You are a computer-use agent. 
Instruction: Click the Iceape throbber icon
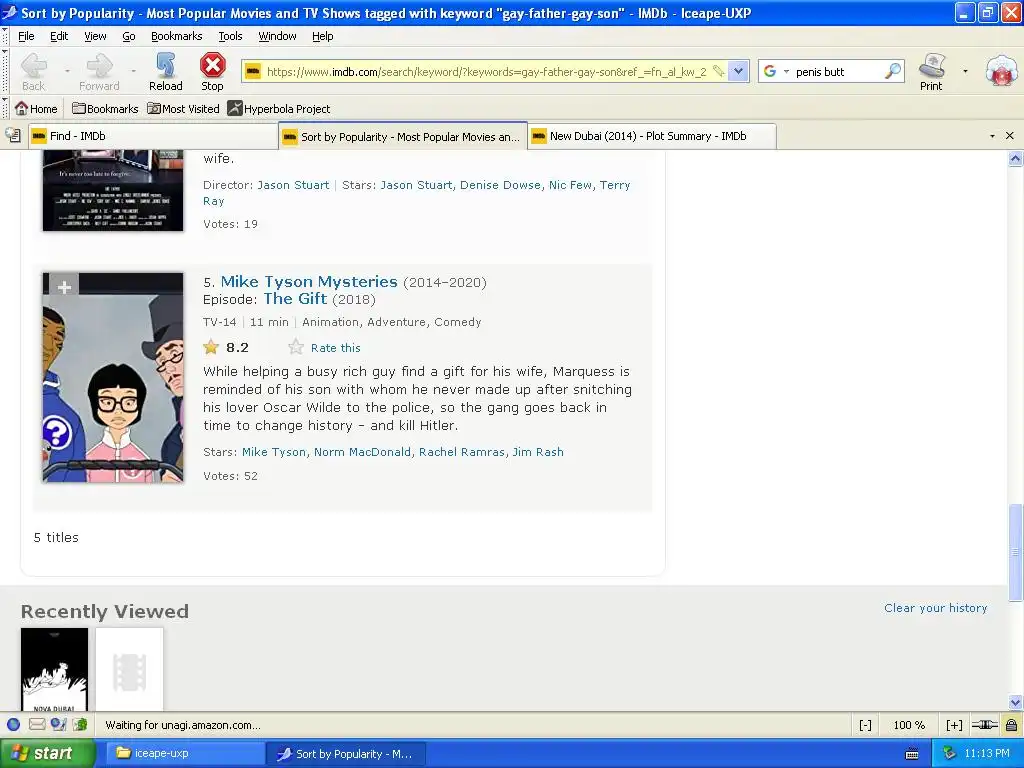tap(1002, 71)
